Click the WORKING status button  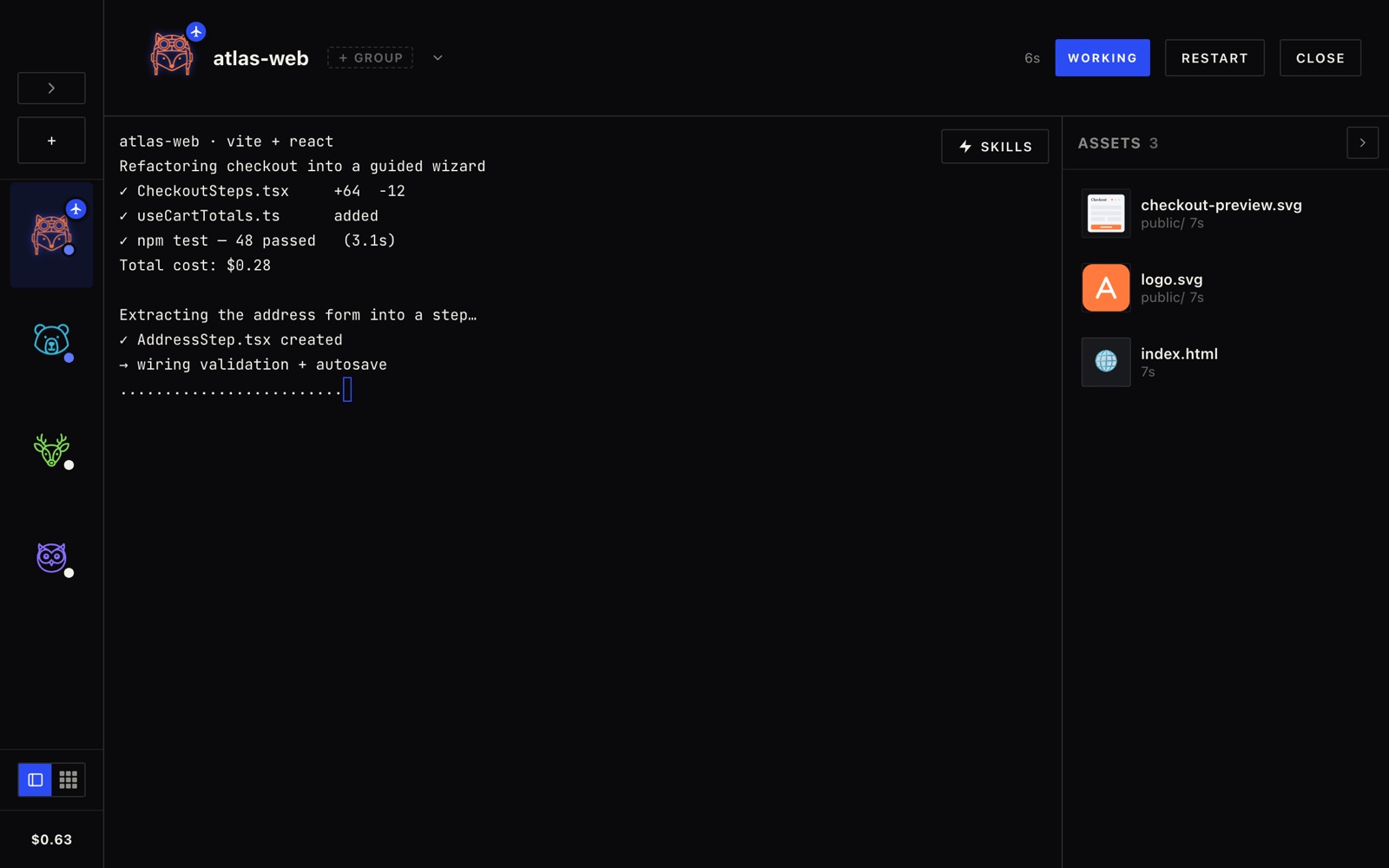(1103, 57)
